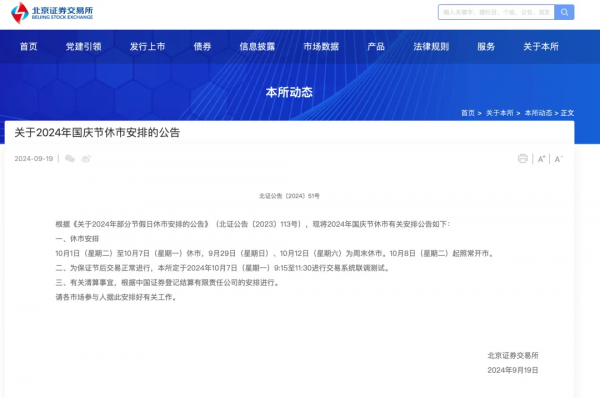Open the 产品 menu item

click(x=376, y=47)
